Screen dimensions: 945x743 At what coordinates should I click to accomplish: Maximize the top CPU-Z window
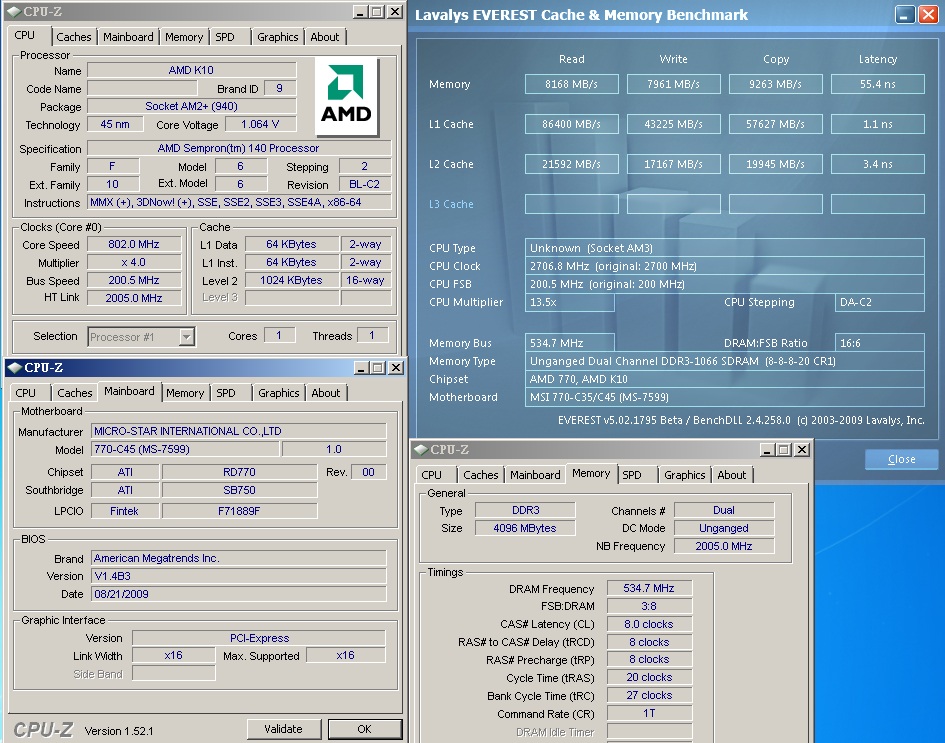pyautogui.click(x=377, y=11)
